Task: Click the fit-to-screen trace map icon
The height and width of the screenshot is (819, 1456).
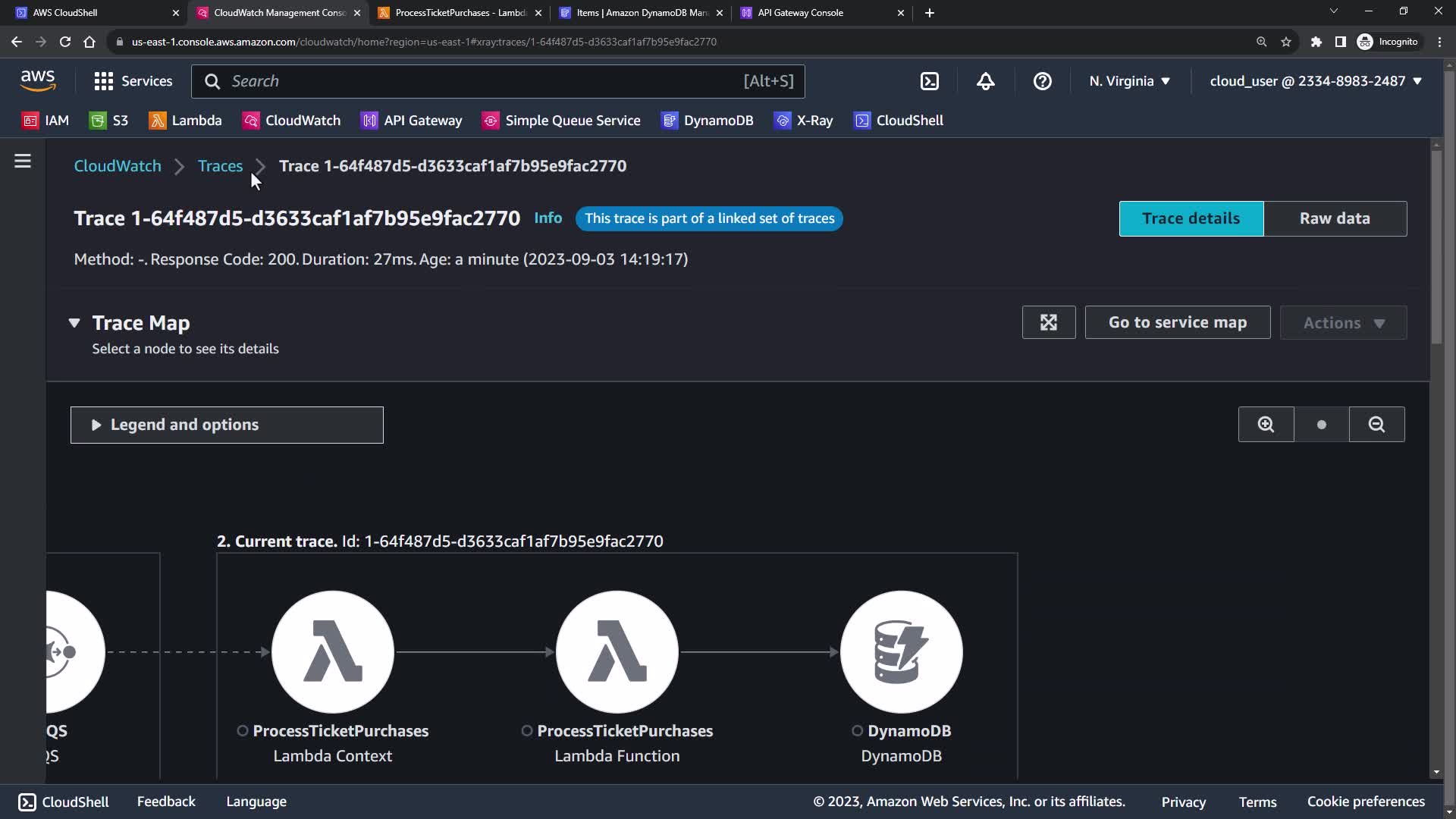Action: (1048, 322)
